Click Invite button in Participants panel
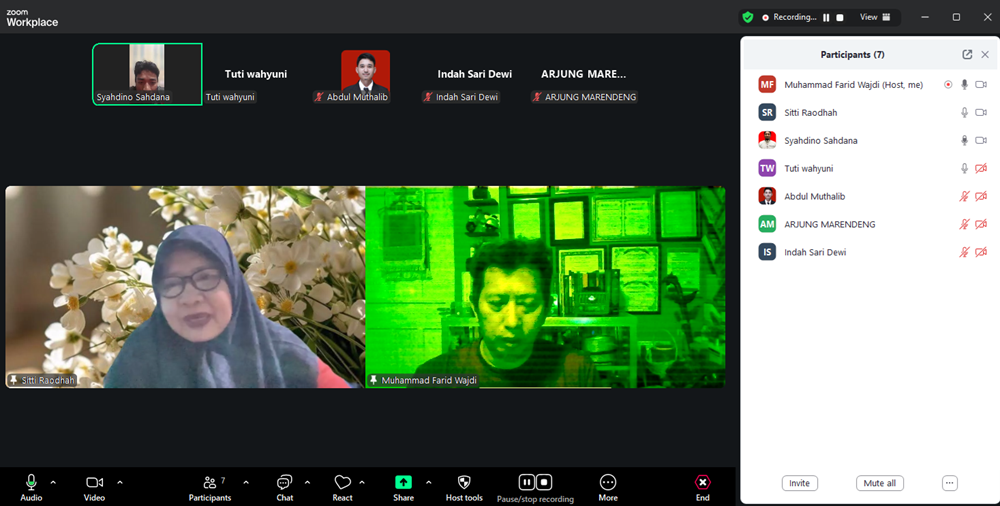1000x506 pixels. click(x=800, y=483)
